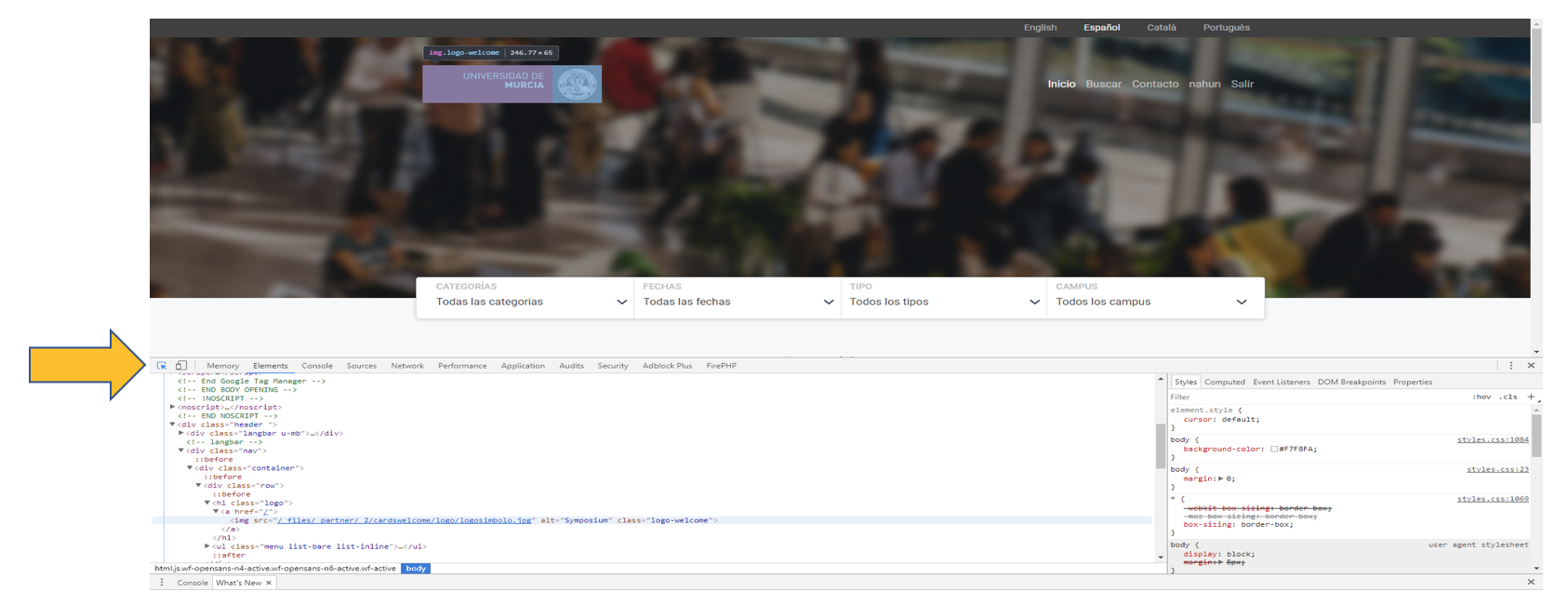Switch to the FirePHP tab
The image size is (1568, 605).
(x=722, y=366)
